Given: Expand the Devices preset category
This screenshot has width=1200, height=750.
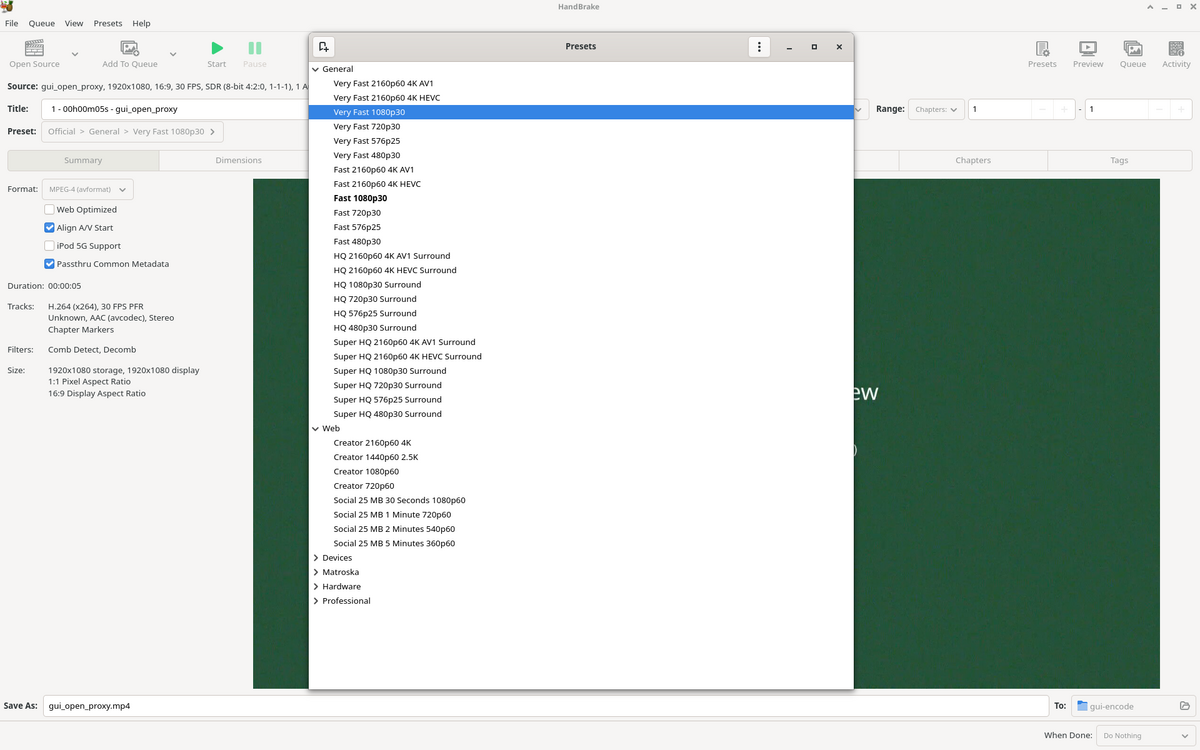Looking at the screenshot, I should (316, 558).
